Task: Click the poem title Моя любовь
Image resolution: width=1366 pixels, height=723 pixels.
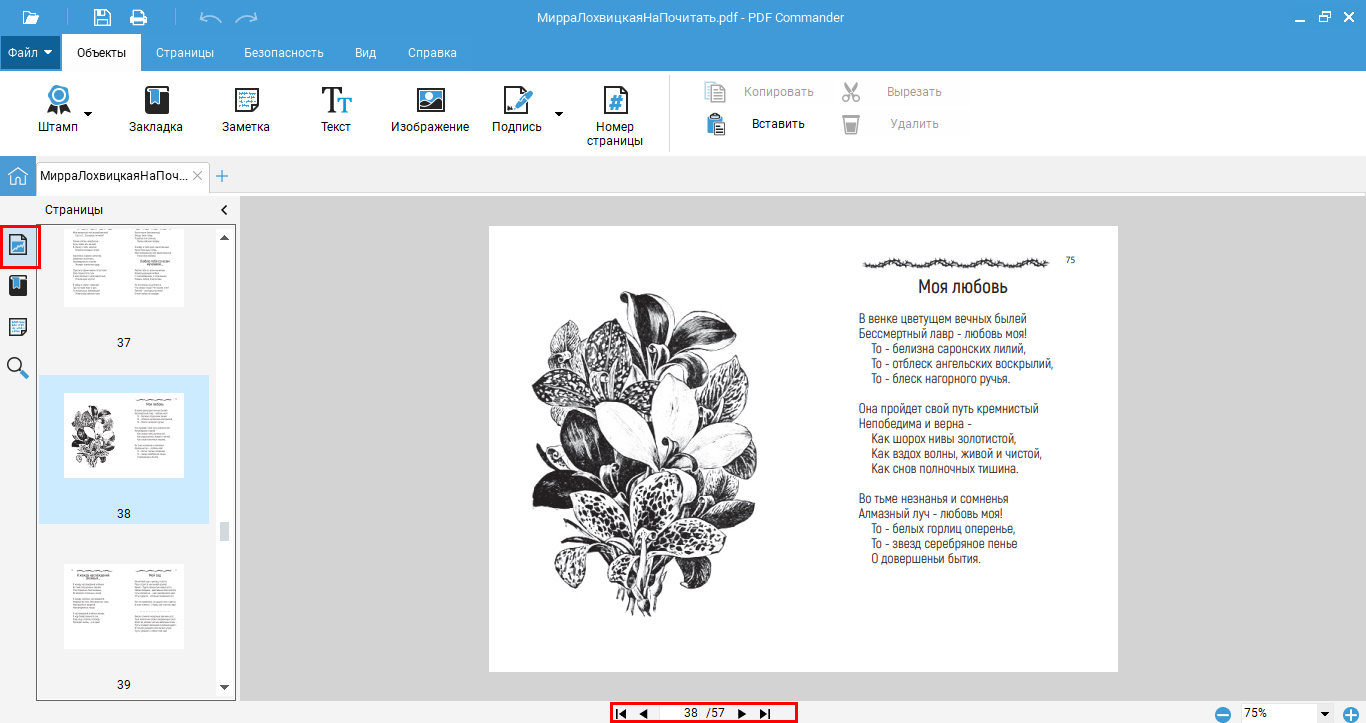Action: (963, 288)
